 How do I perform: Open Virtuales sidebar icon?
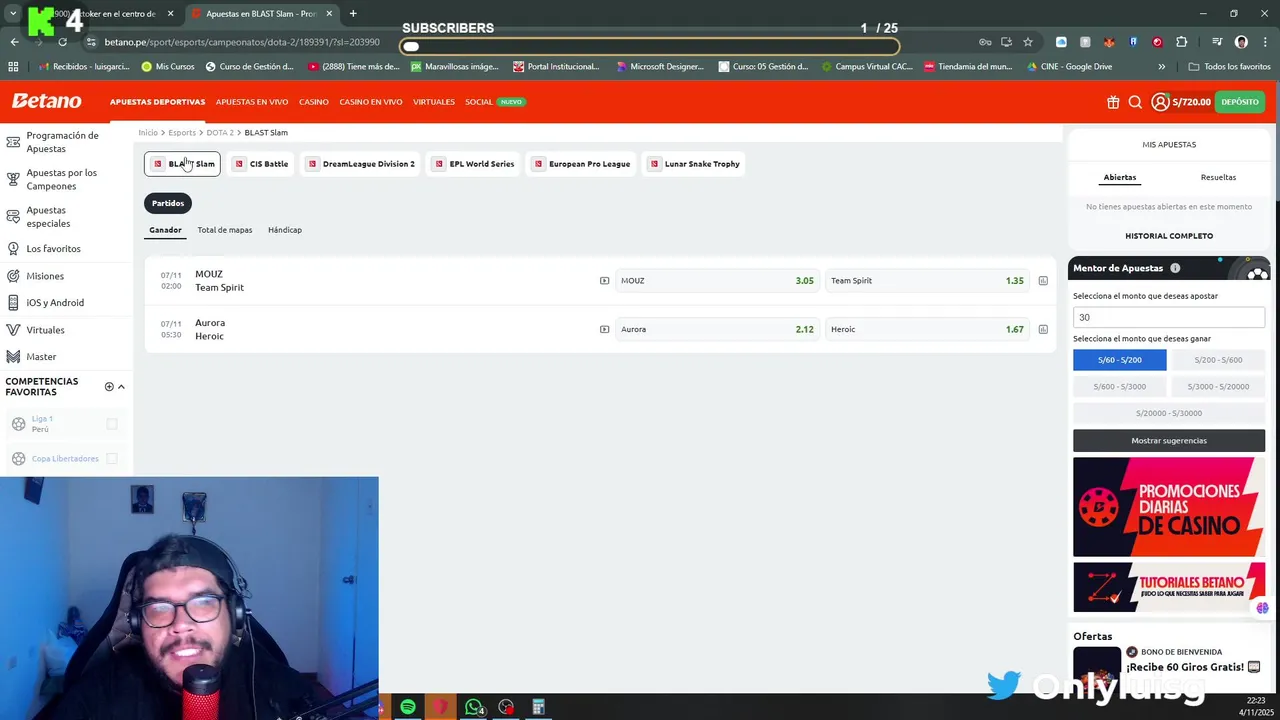coord(13,330)
